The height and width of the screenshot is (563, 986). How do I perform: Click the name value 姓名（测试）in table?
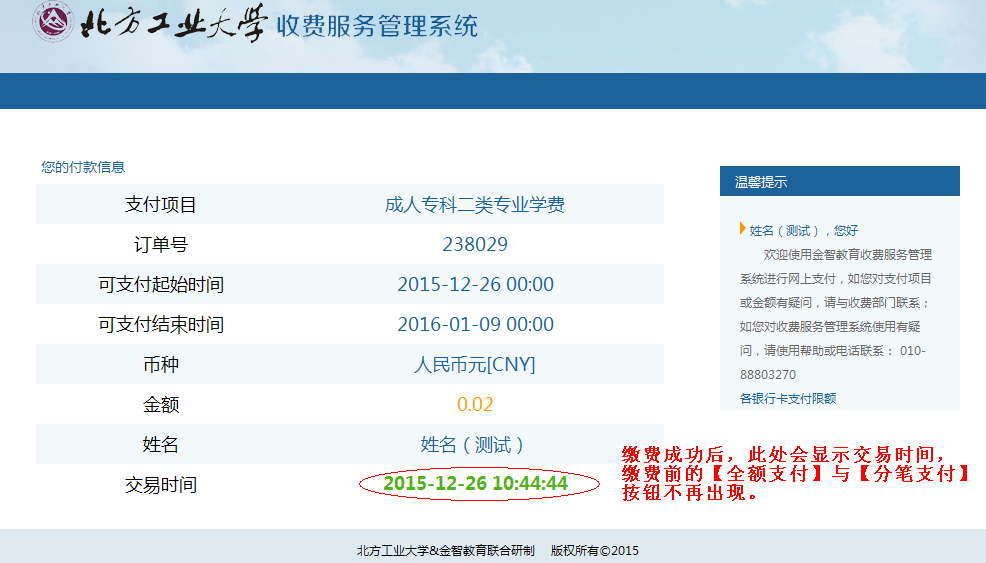(x=475, y=445)
